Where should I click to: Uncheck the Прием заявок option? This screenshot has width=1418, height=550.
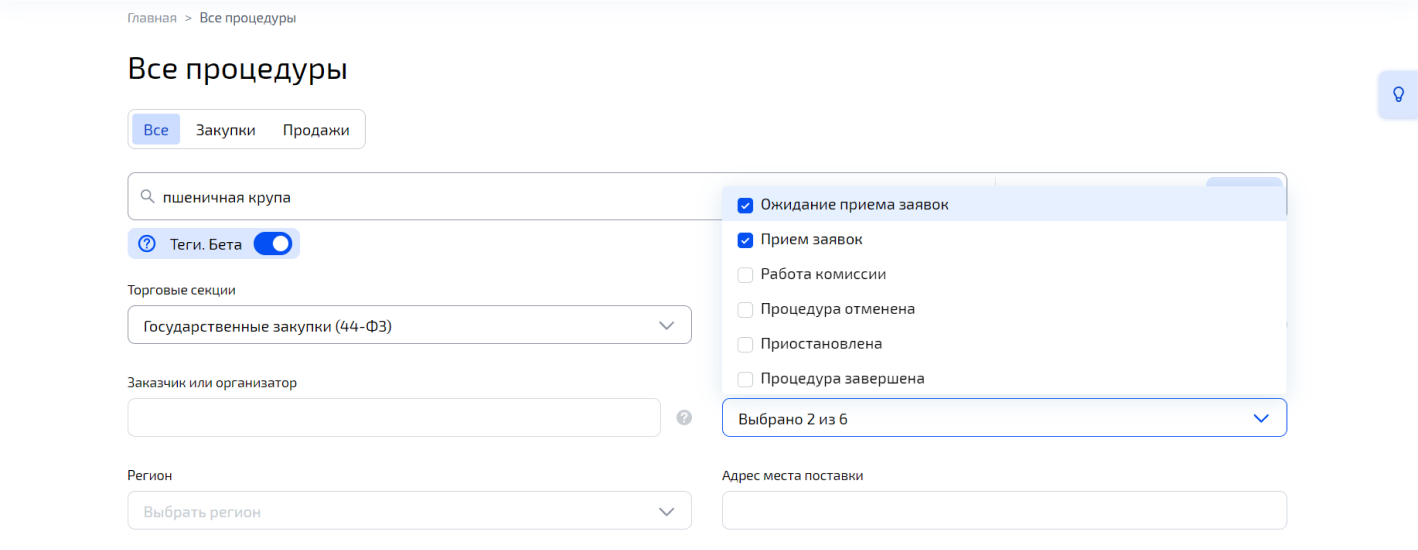[x=745, y=240]
